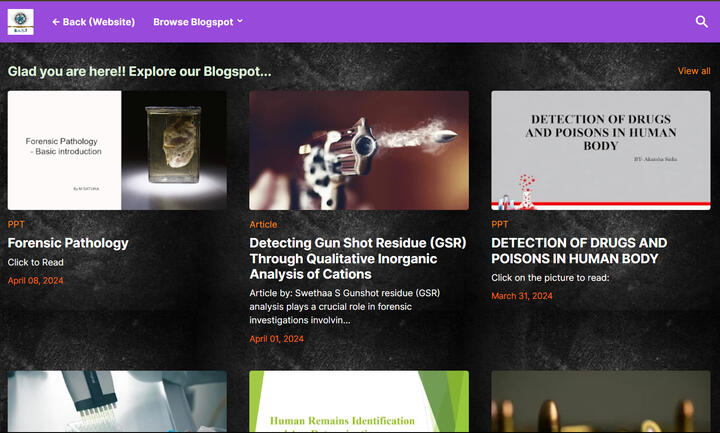Open the Browse Blogspot menu
This screenshot has height=433, width=720.
coord(192,22)
